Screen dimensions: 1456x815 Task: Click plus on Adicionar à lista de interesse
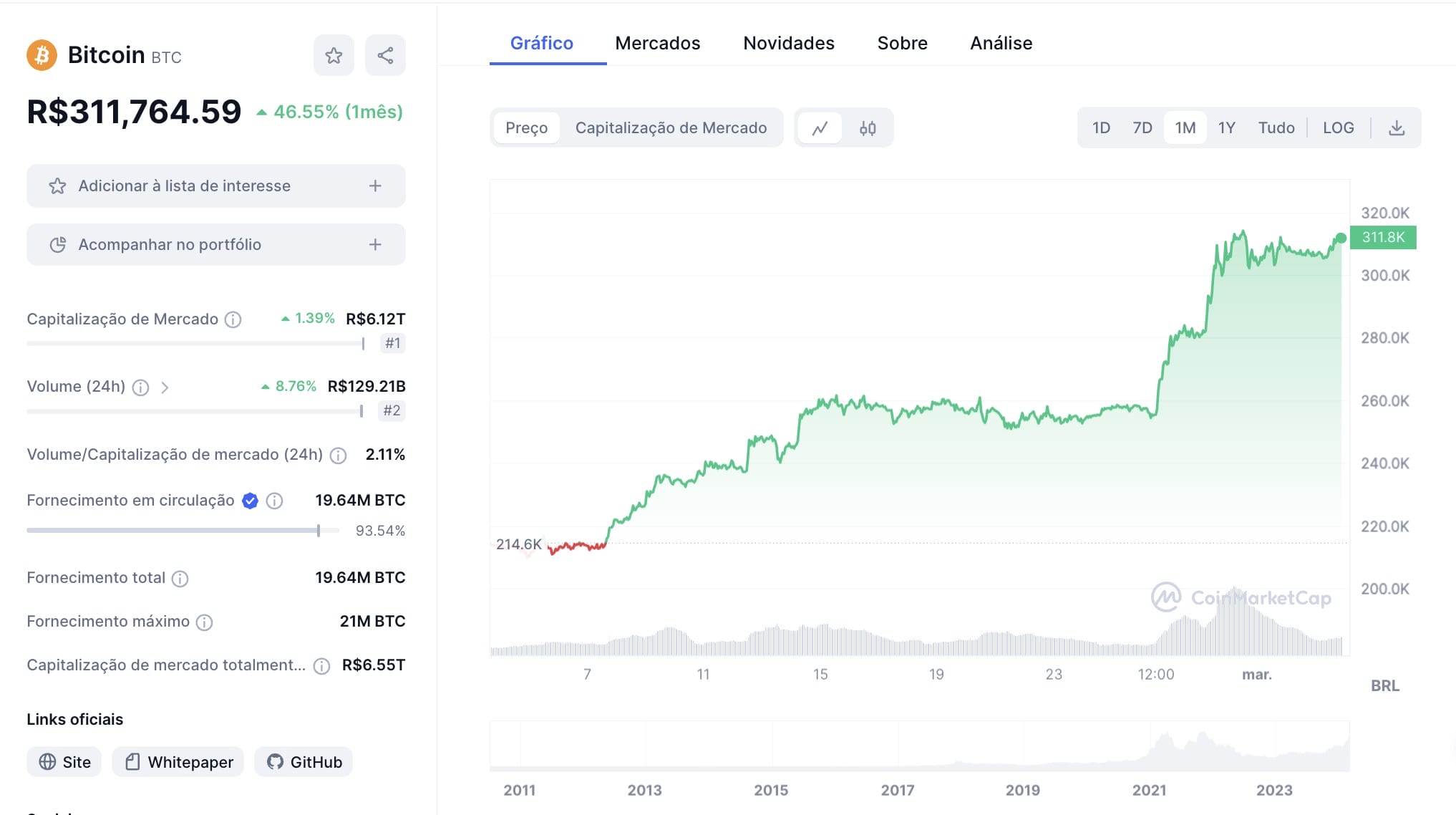[x=375, y=186]
